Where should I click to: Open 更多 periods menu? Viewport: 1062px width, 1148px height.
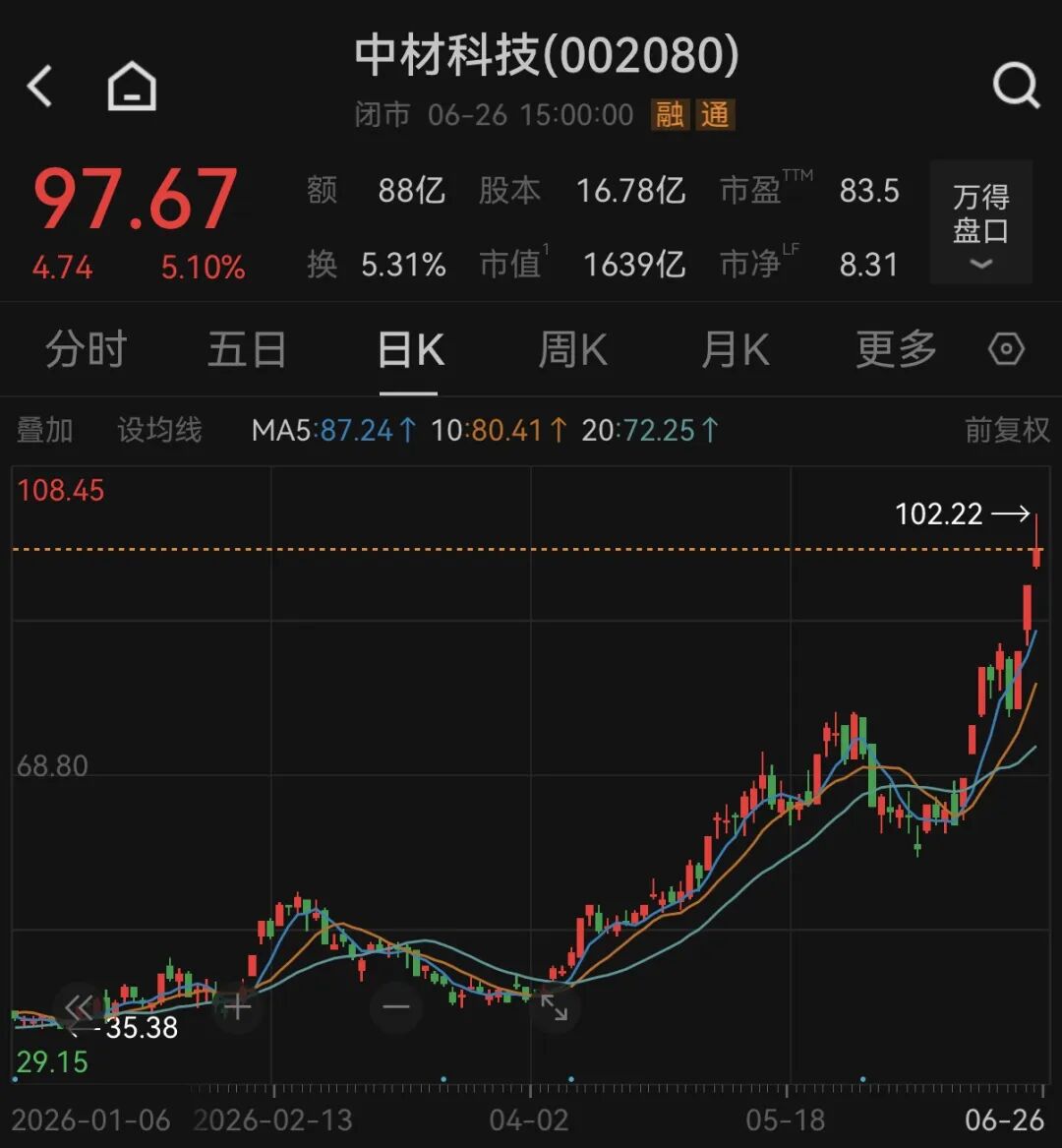pyautogui.click(x=897, y=349)
